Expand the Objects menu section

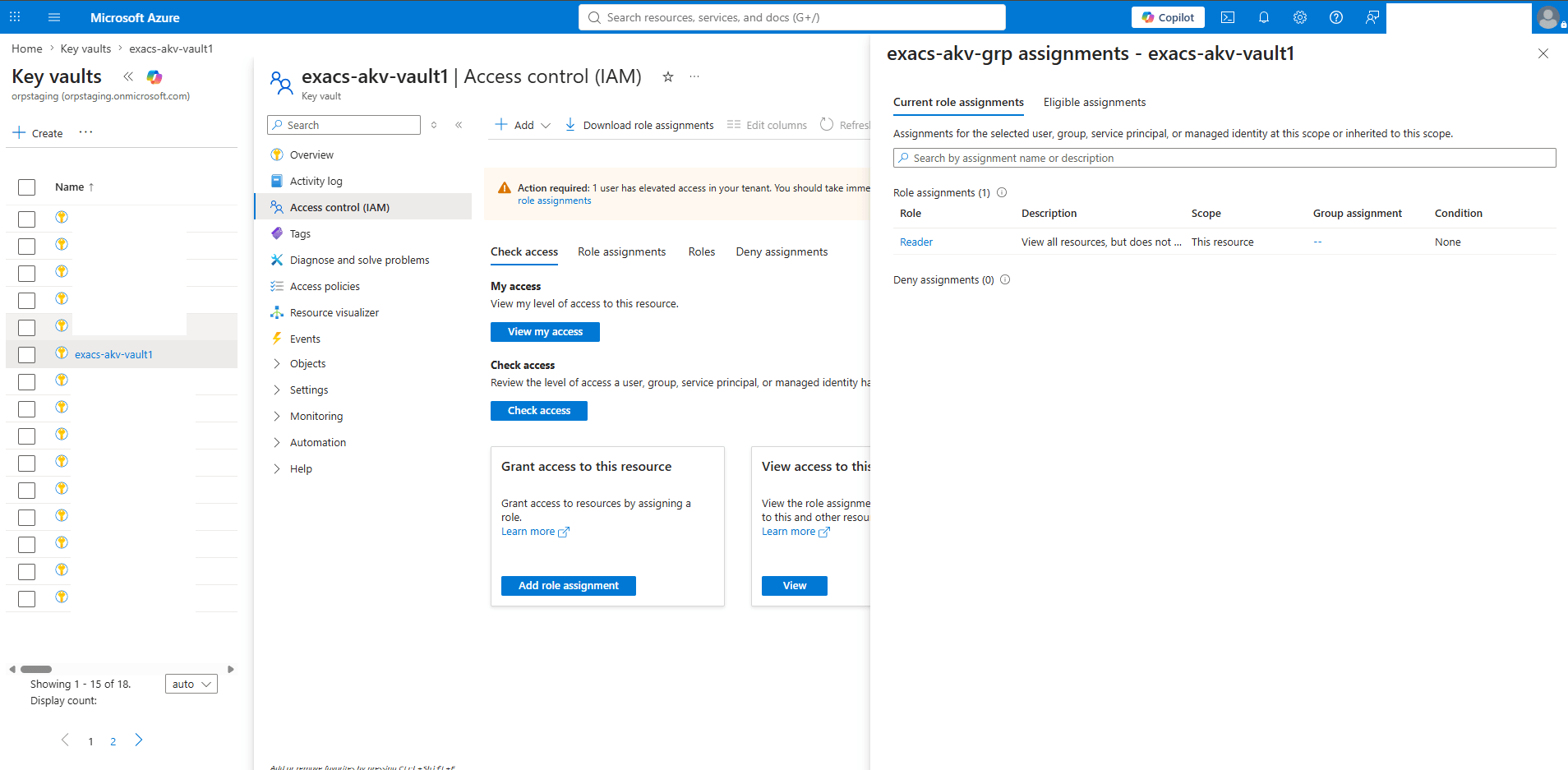[277, 363]
